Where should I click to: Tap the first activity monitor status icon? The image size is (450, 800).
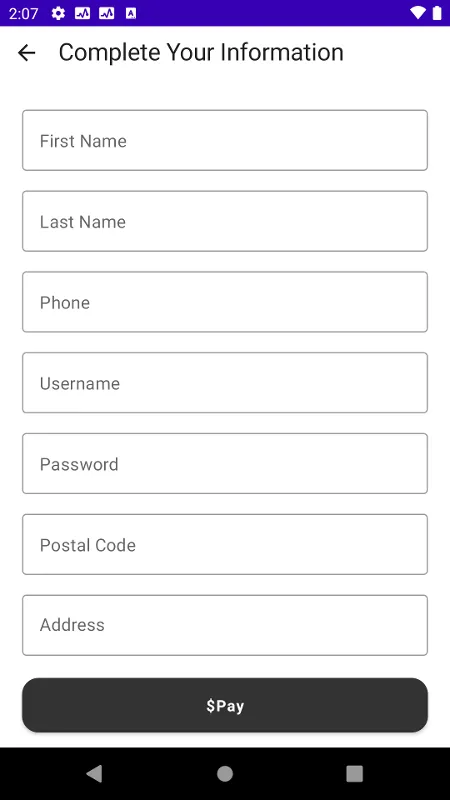82,13
